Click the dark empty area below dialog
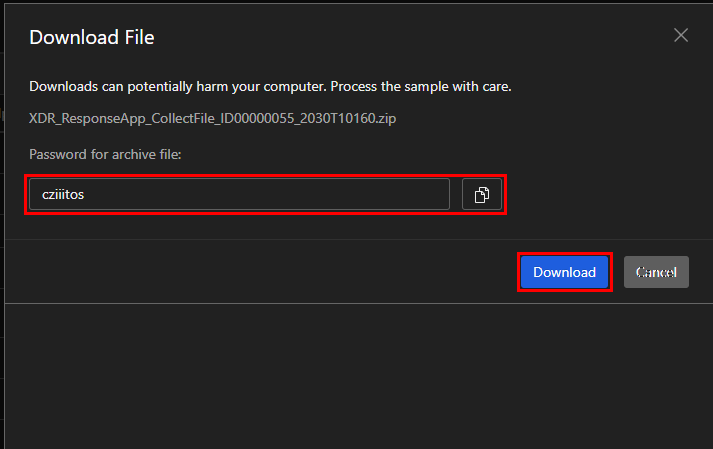Image resolution: width=713 pixels, height=449 pixels. (x=356, y=380)
